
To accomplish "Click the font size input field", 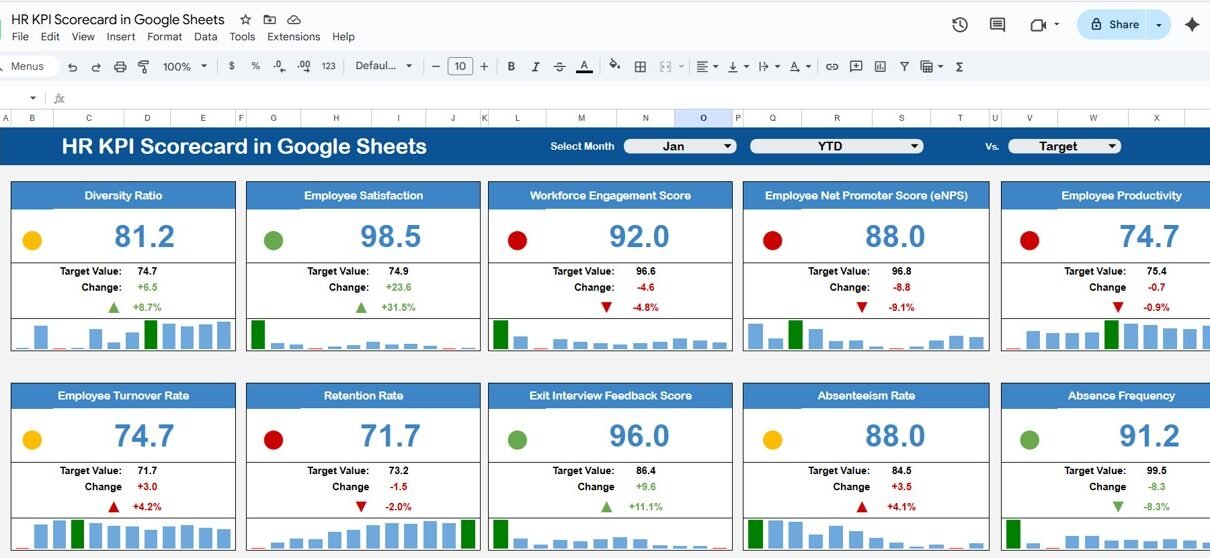I will click(459, 67).
